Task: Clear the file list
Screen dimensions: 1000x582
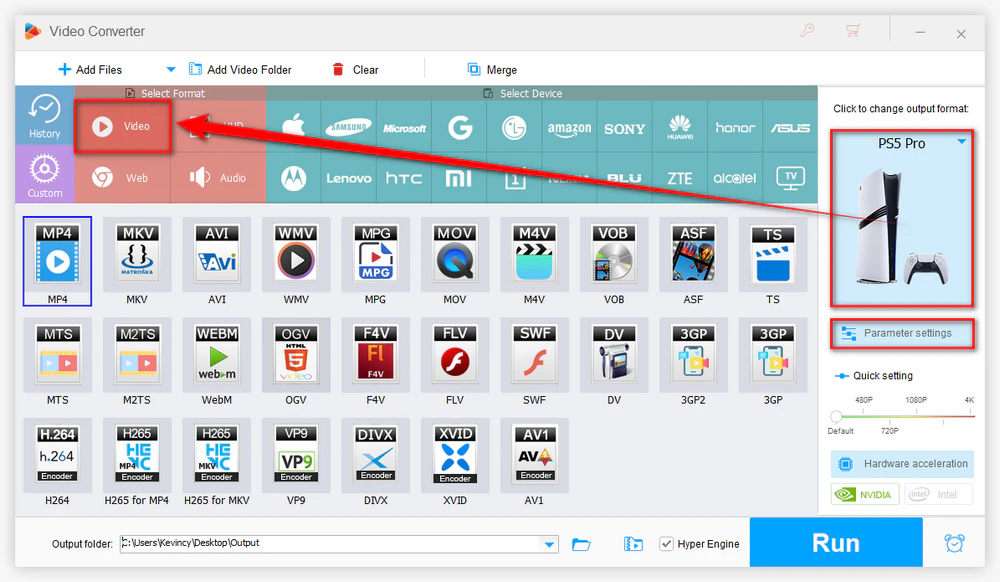Action: point(355,69)
